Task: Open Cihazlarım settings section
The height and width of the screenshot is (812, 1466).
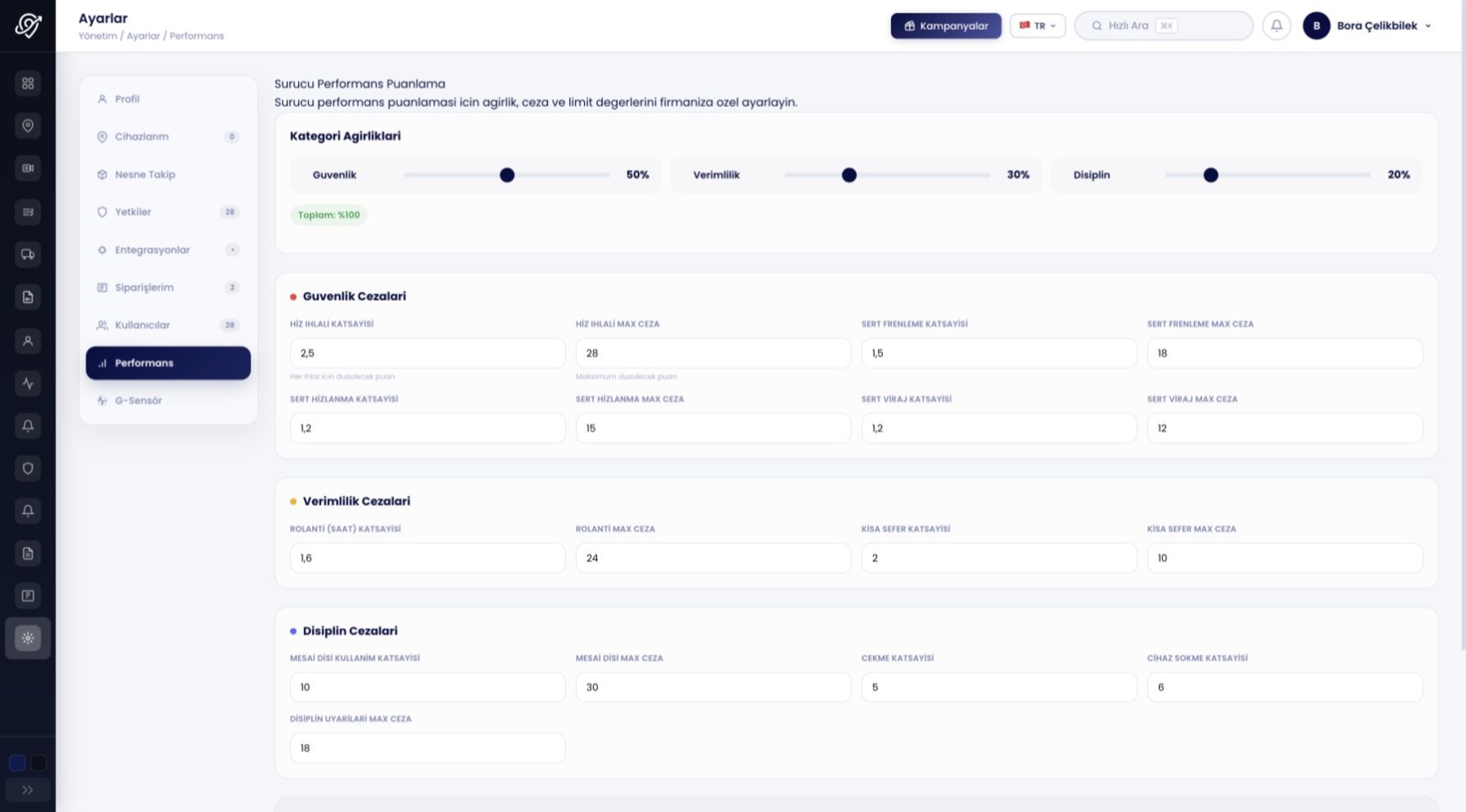Action: click(168, 137)
